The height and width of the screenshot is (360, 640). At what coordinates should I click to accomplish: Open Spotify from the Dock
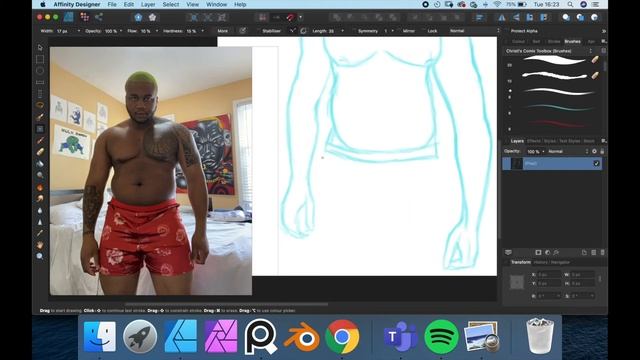pyautogui.click(x=441, y=337)
